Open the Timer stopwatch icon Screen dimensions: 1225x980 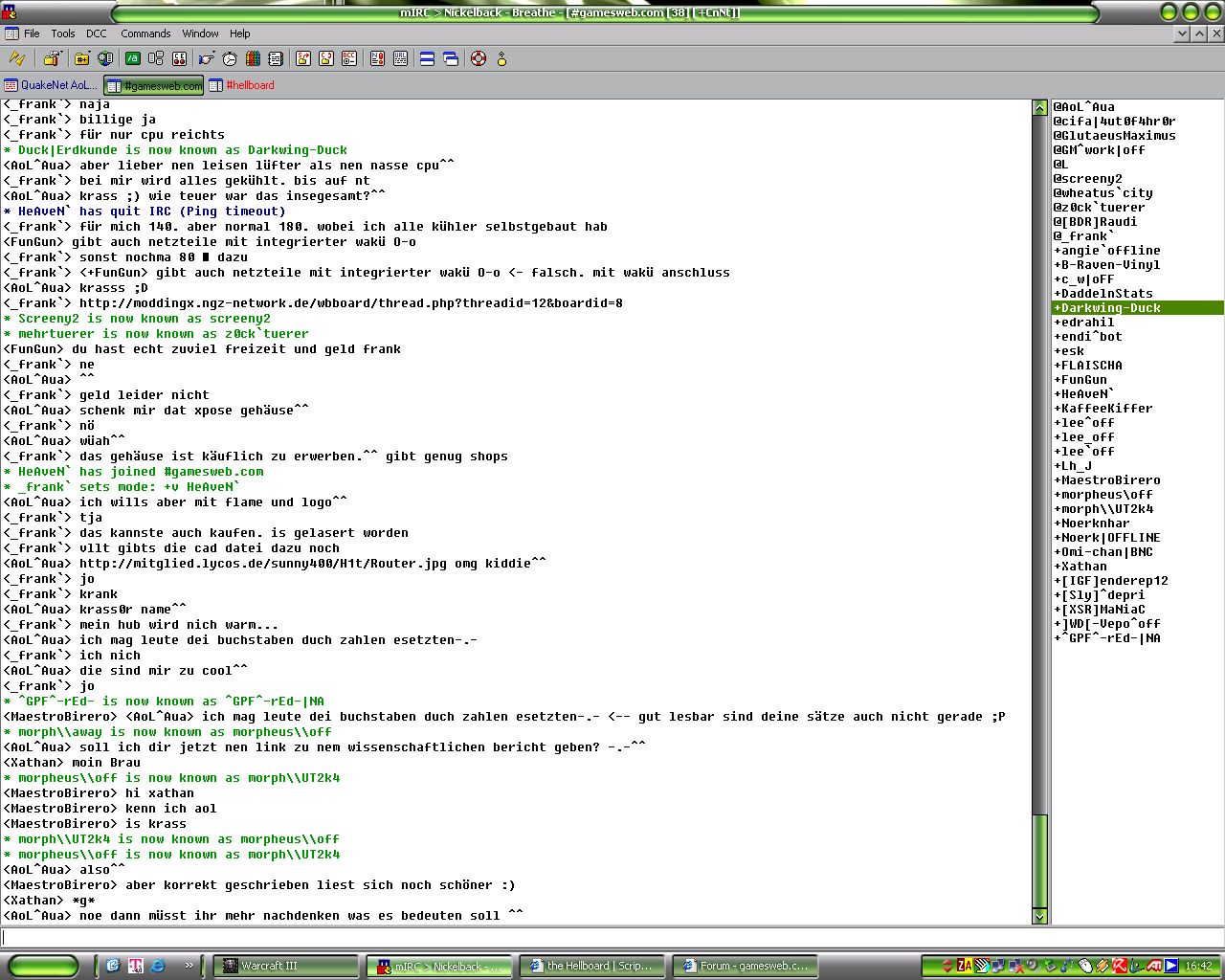230,59
